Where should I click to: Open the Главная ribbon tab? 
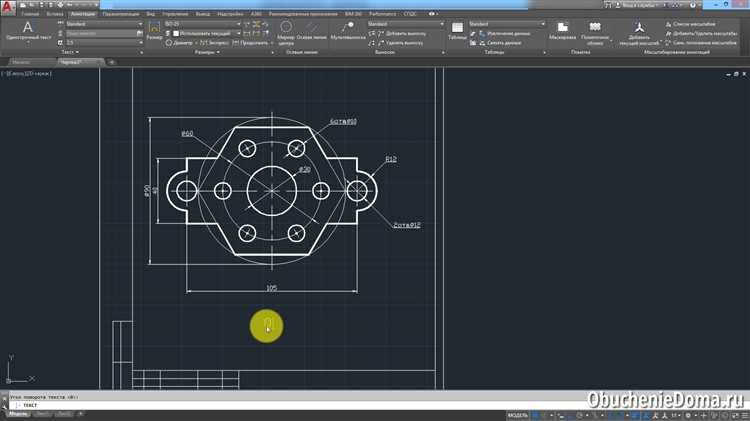[x=30, y=14]
